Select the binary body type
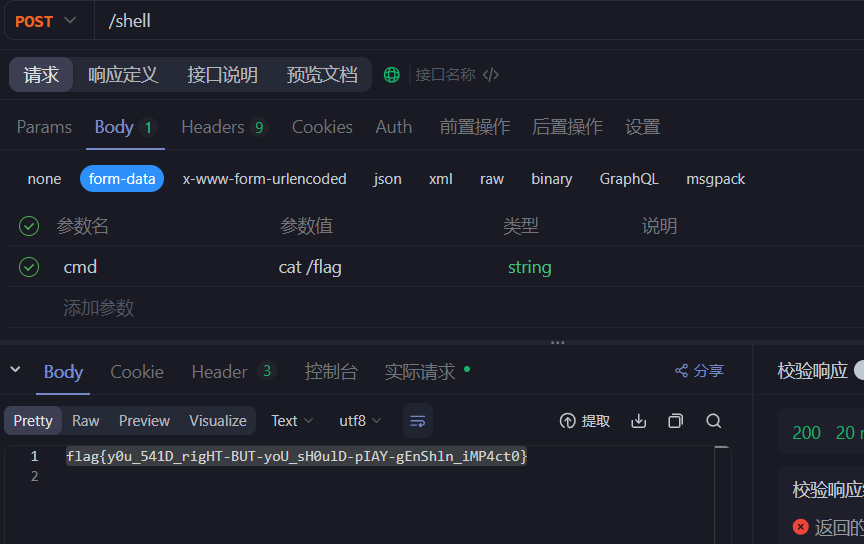The height and width of the screenshot is (544, 864). [x=552, y=179]
